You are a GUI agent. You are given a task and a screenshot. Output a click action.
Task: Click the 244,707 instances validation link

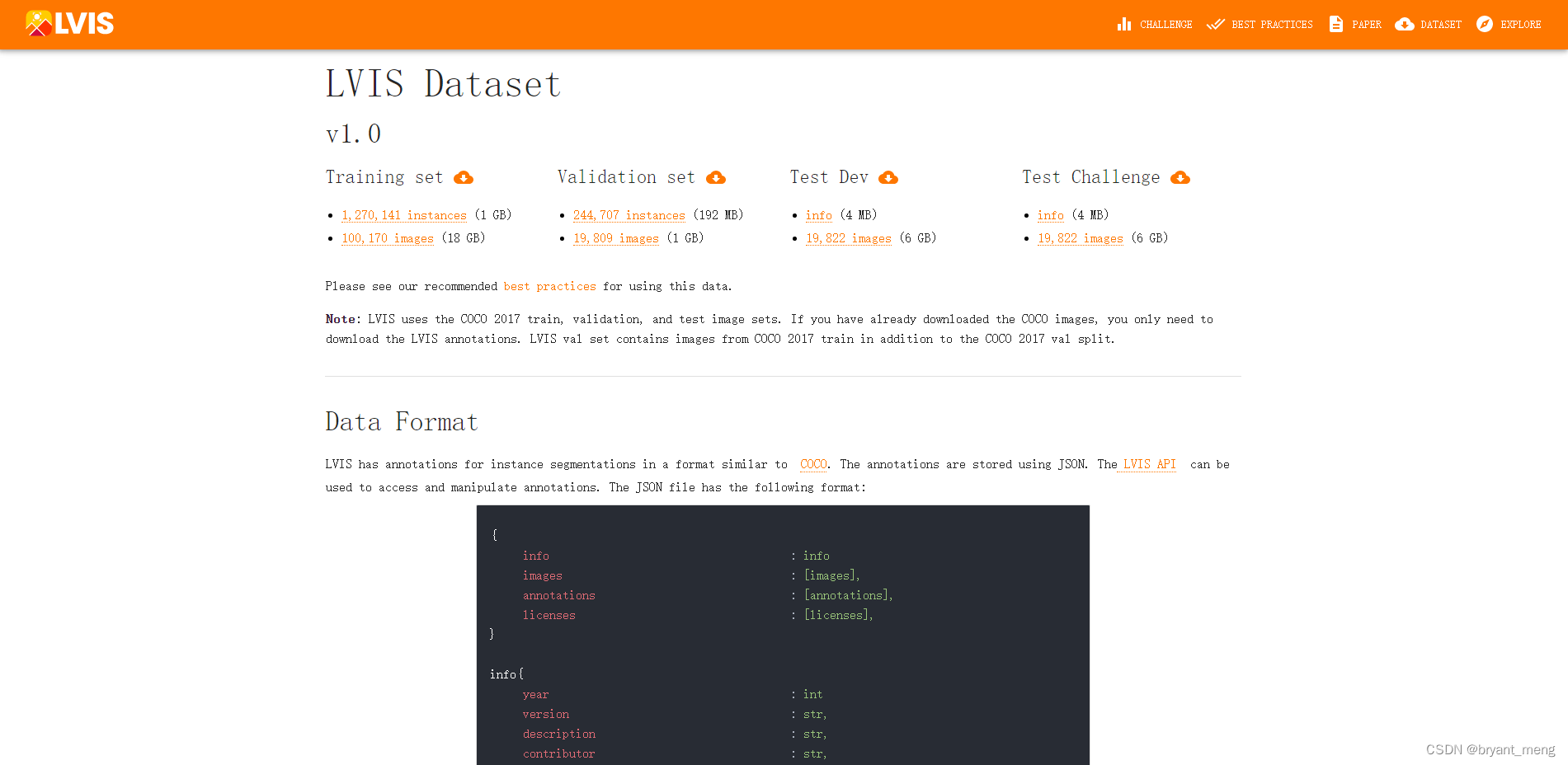coord(629,215)
